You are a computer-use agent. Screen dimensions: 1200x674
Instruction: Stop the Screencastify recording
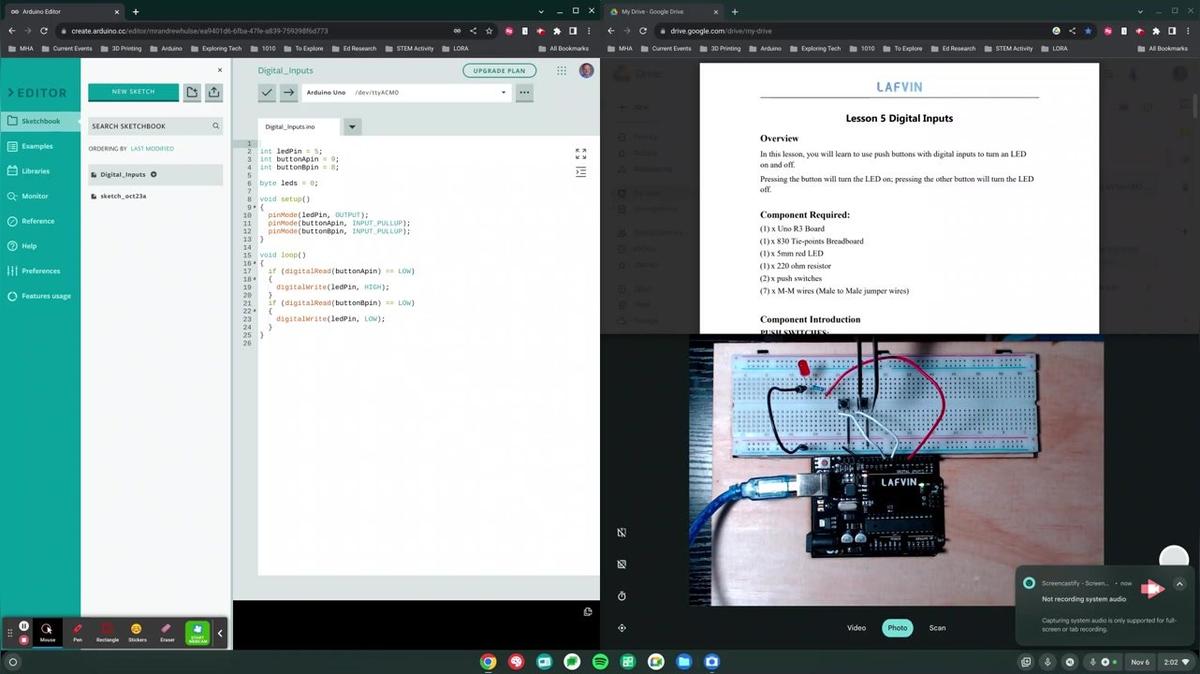(x=24, y=639)
